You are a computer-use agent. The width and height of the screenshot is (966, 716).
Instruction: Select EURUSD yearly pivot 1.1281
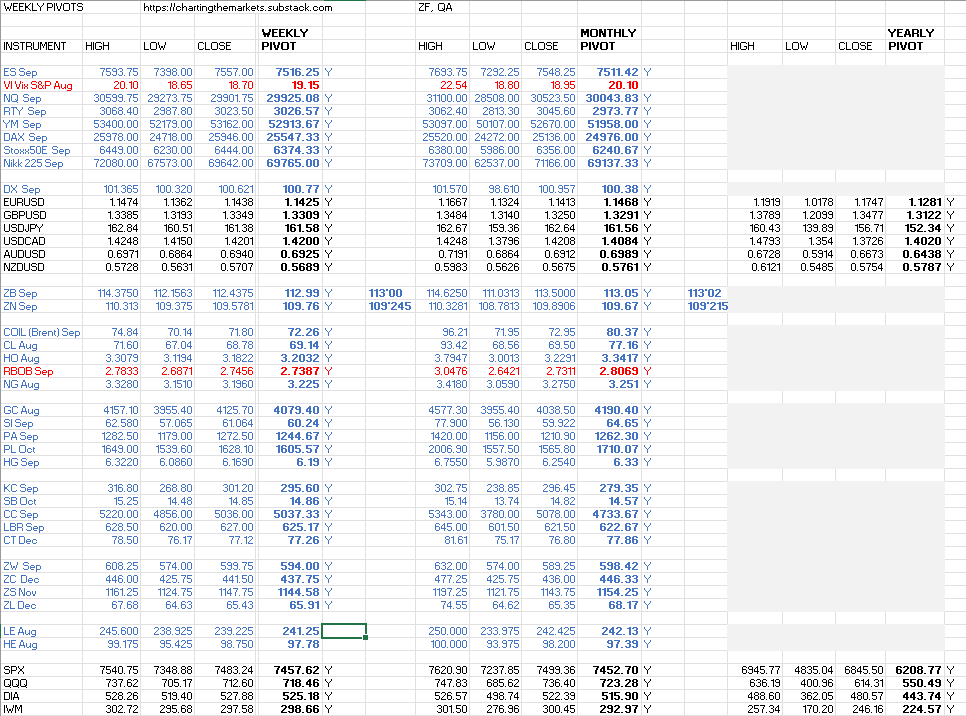coord(925,202)
